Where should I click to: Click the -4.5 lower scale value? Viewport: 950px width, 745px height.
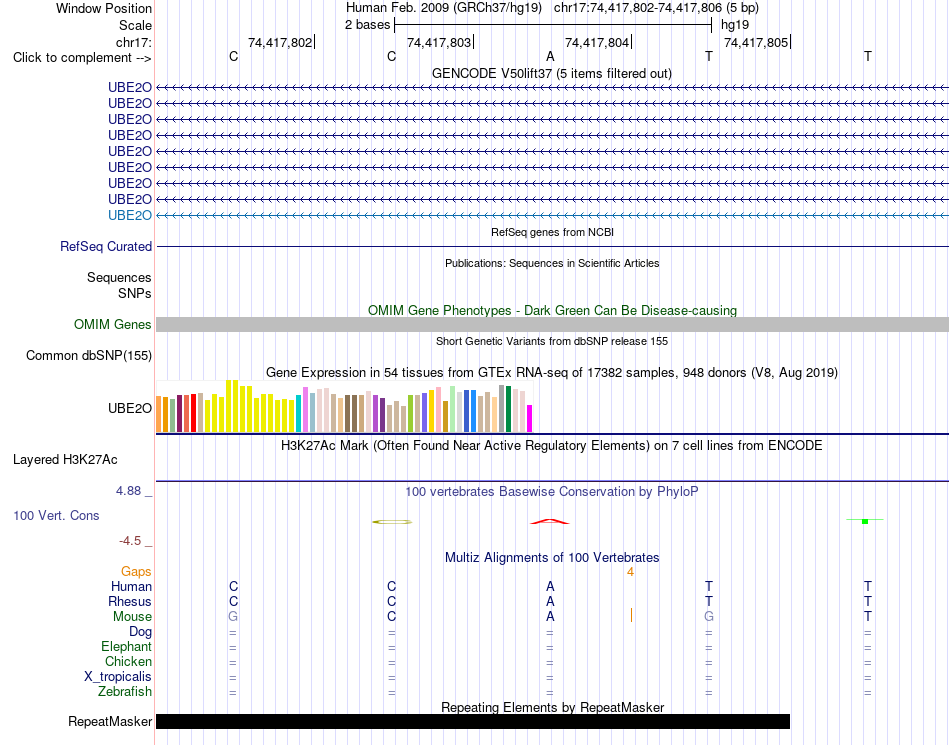coord(130,540)
